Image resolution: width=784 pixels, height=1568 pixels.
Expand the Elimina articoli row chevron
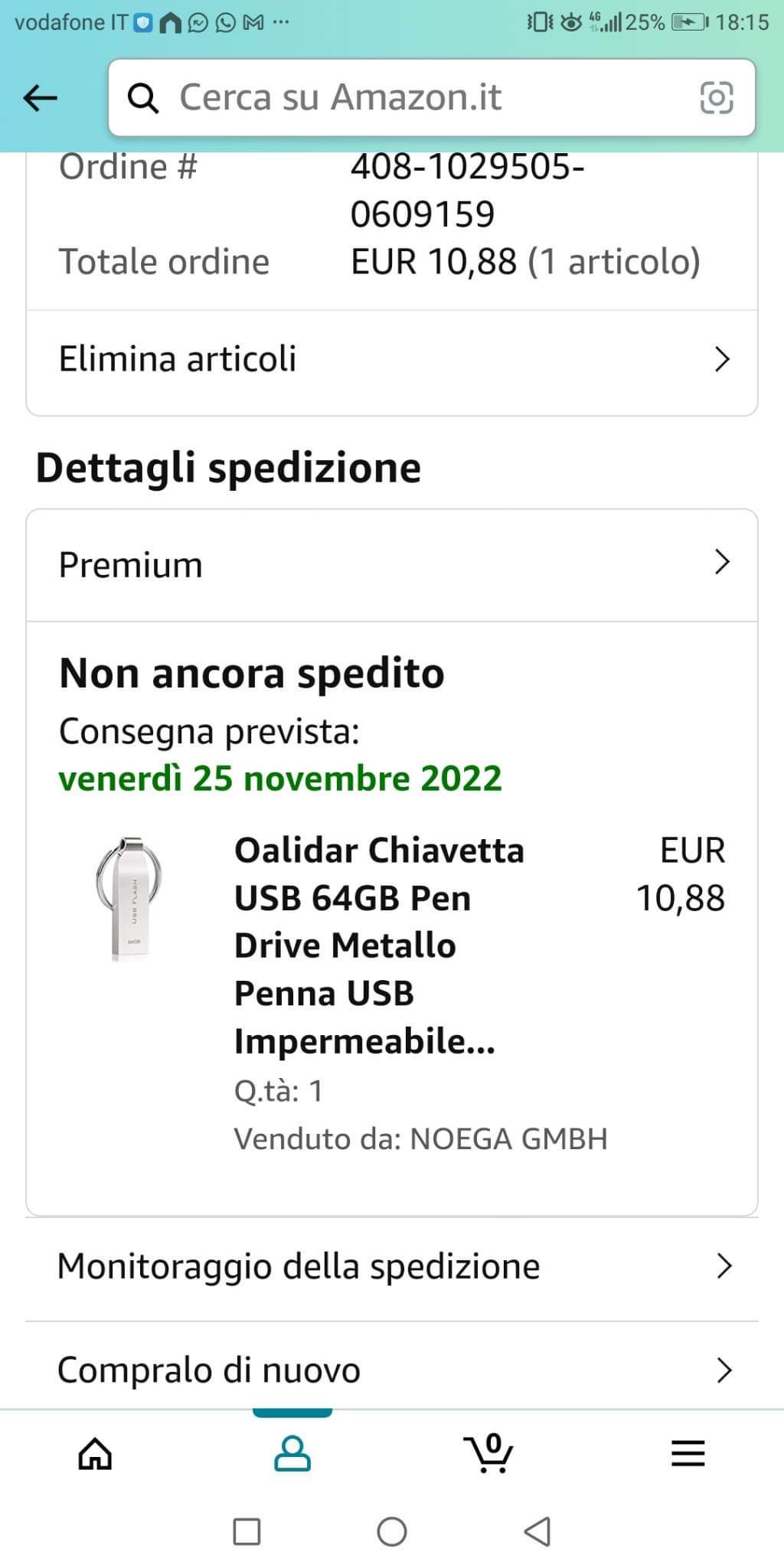721,359
